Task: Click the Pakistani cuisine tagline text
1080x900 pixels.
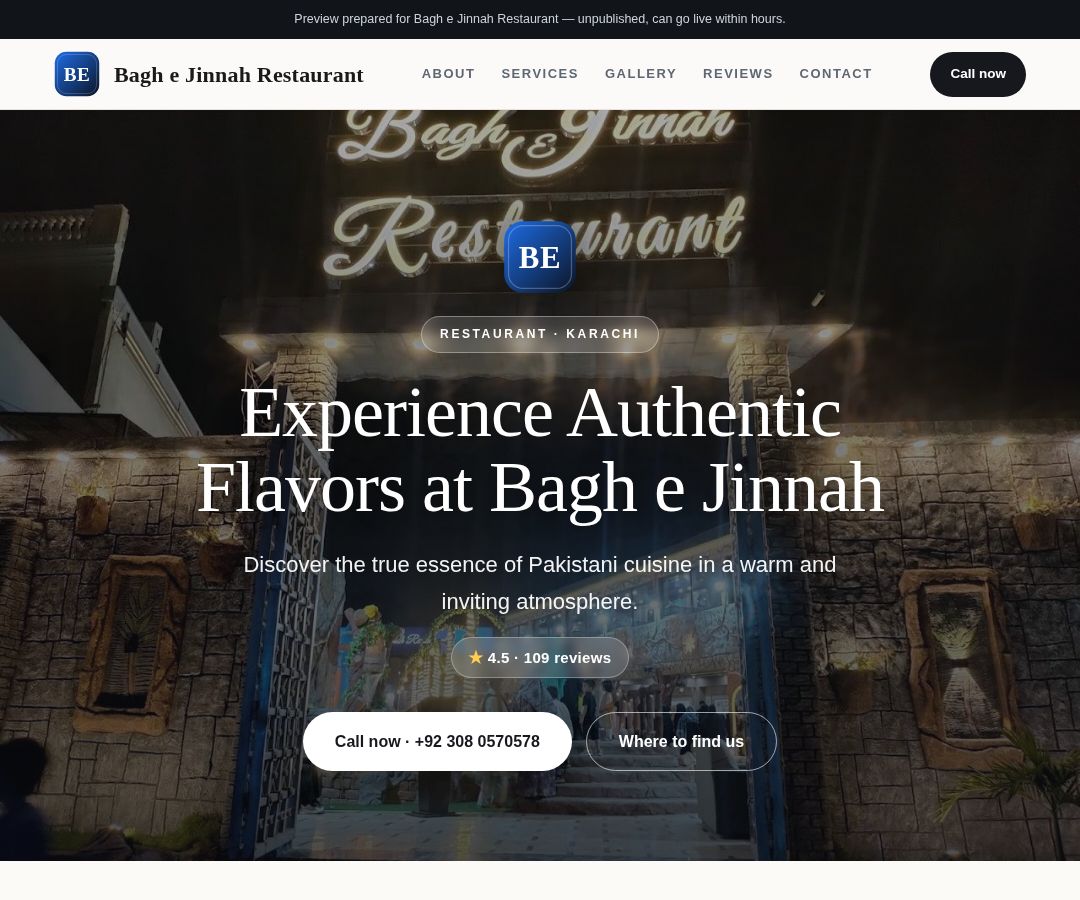Action: [x=539, y=583]
